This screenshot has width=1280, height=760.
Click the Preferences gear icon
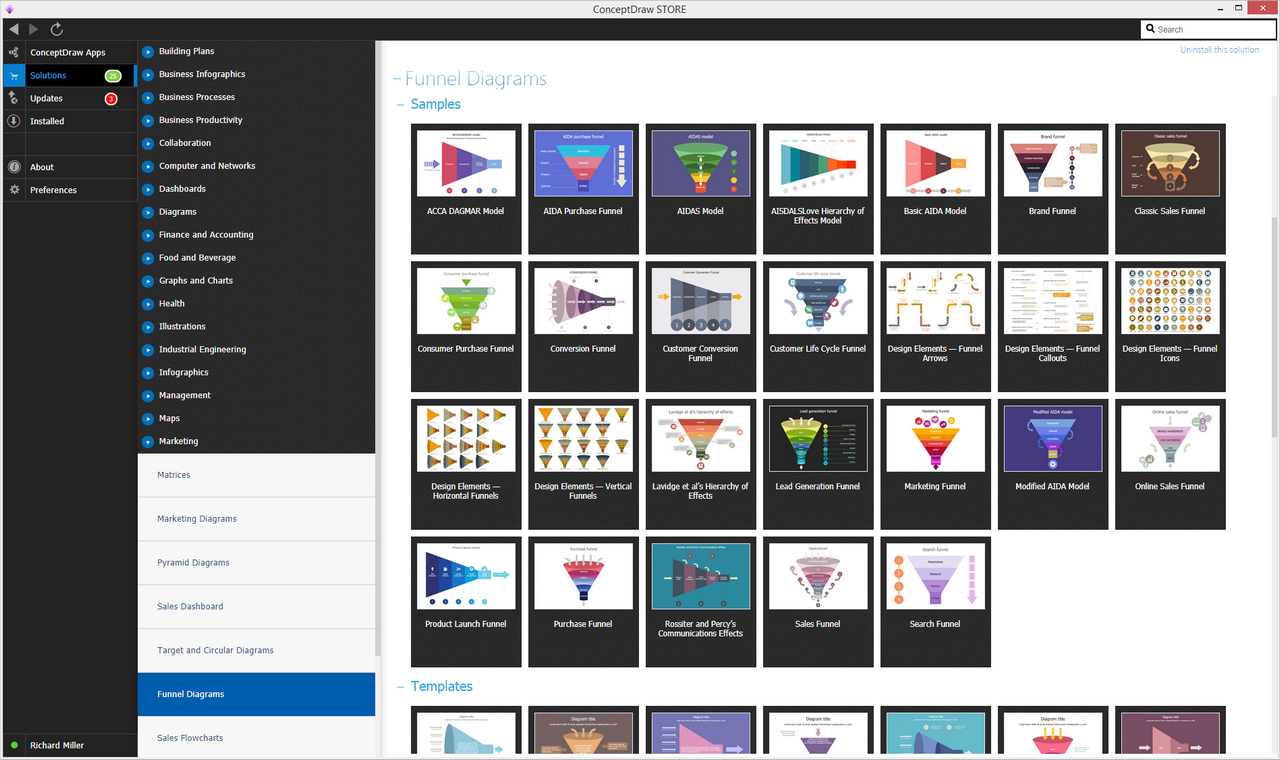(x=14, y=190)
